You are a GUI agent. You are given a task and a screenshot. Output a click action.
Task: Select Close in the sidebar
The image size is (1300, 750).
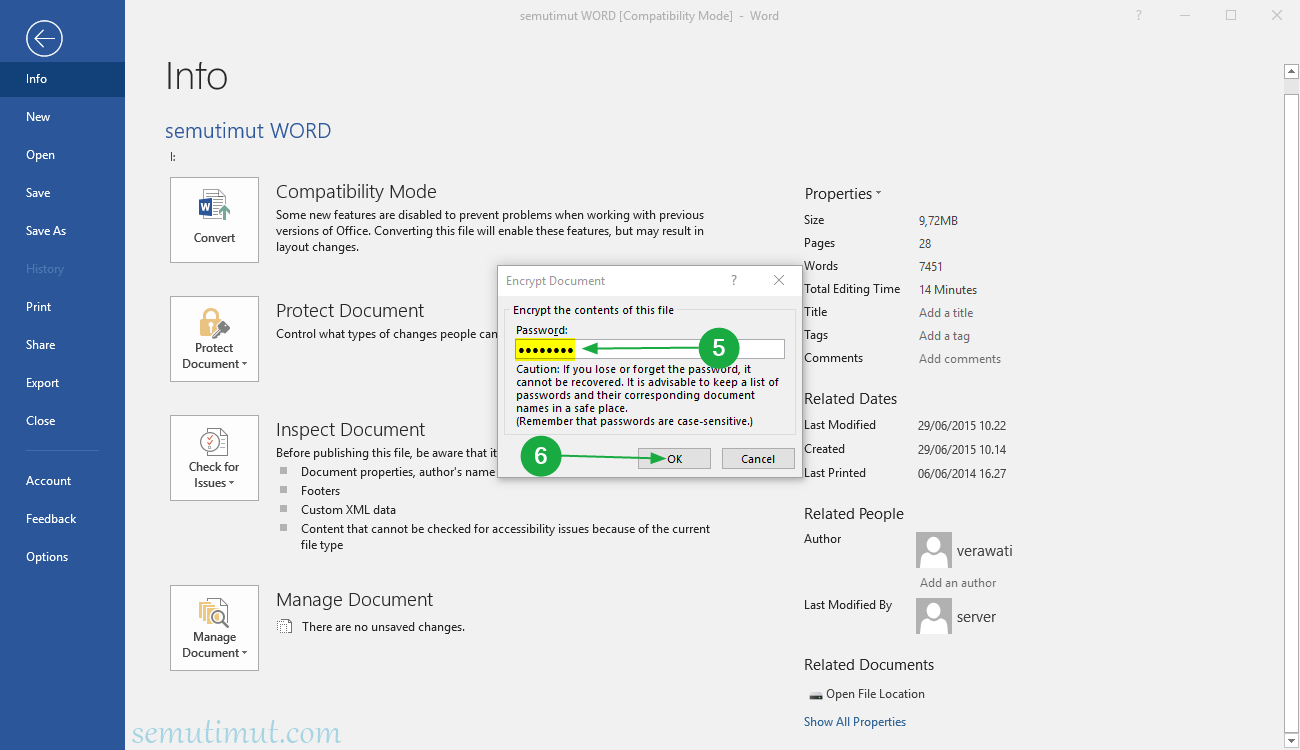pos(62,421)
